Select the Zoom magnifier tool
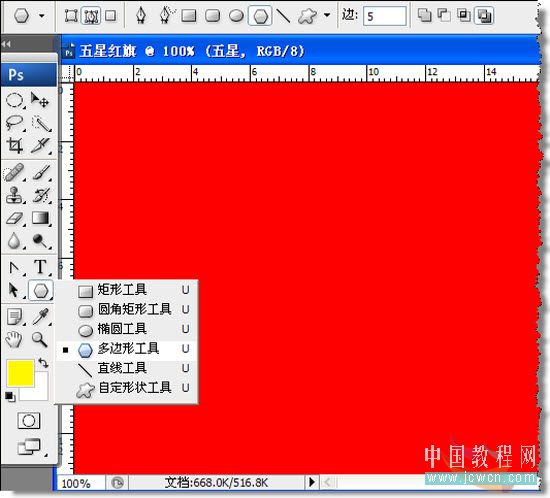 pos(40,339)
